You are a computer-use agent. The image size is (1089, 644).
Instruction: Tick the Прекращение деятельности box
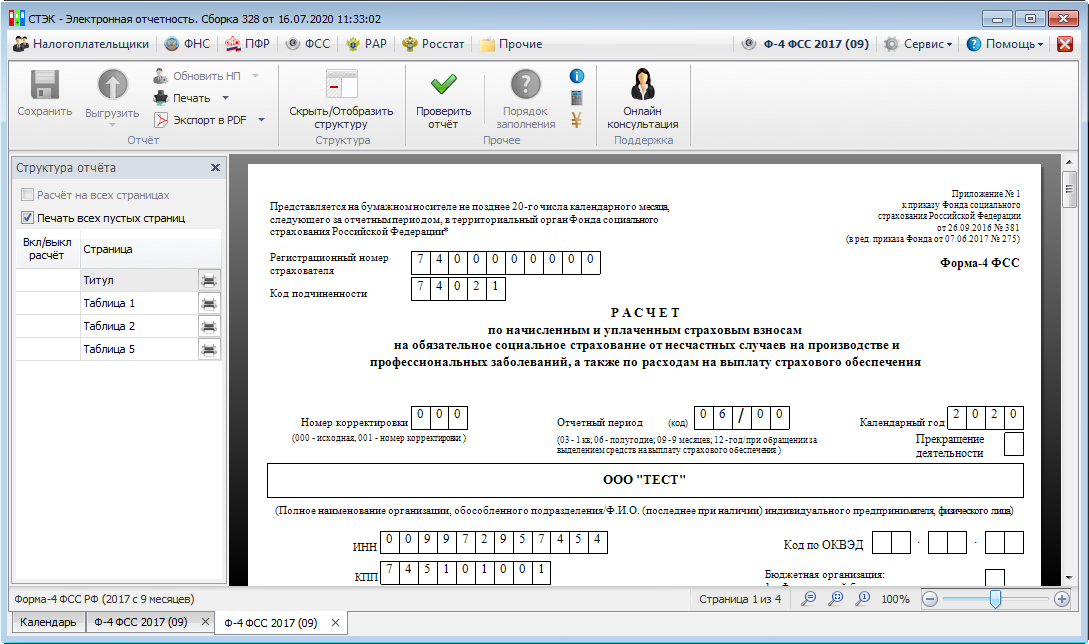pos(1013,444)
